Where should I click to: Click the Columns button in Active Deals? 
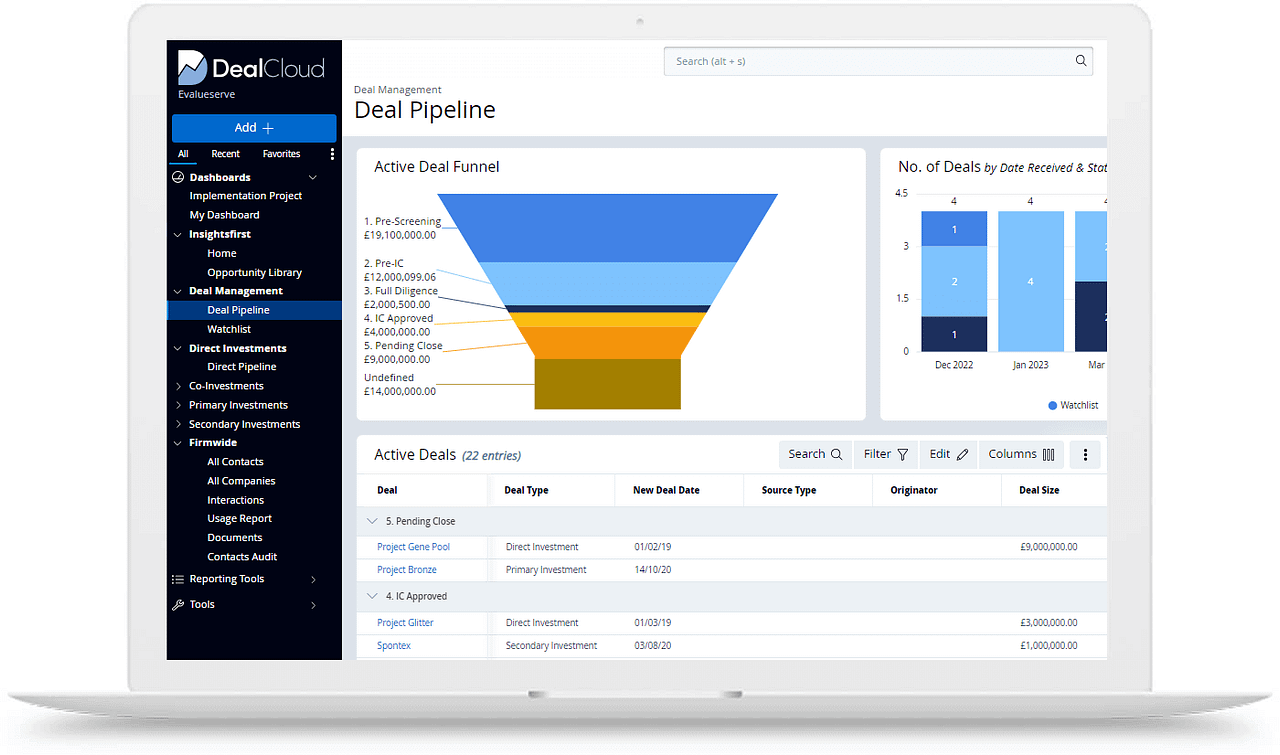tap(1021, 455)
